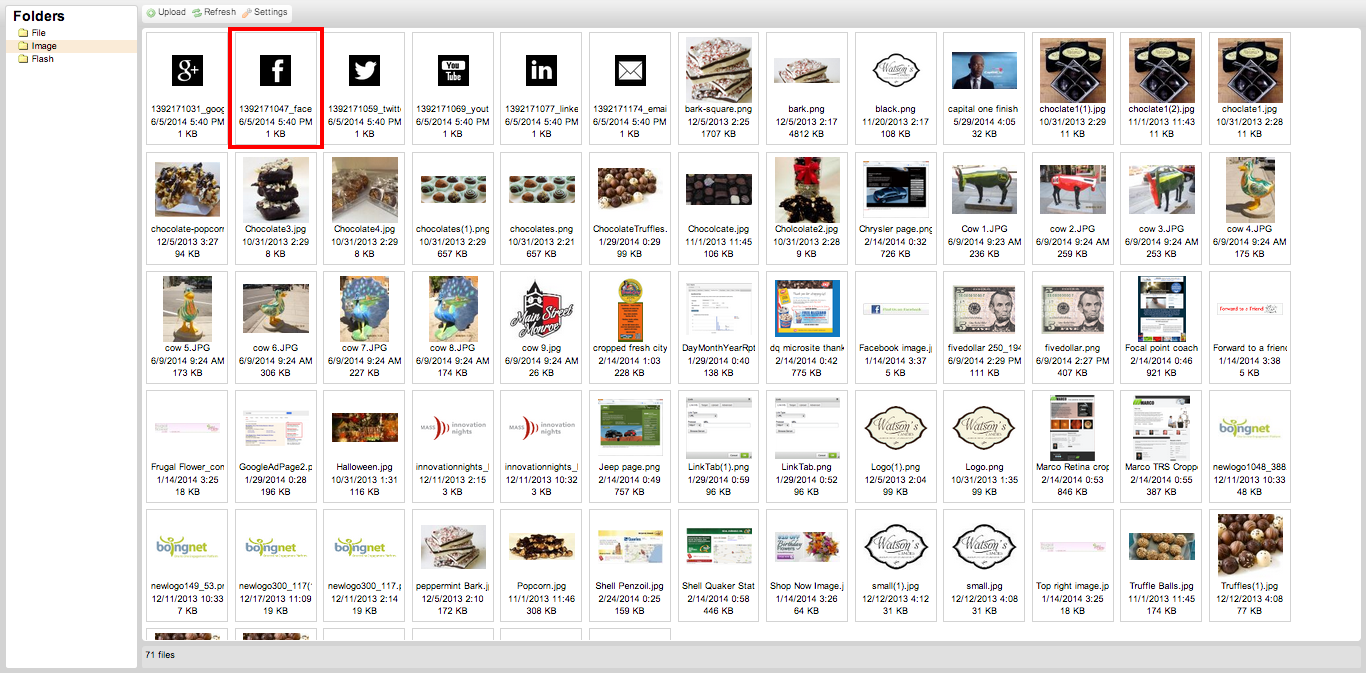
Task: Select the Cow 1.JPG thumbnail
Action: [984, 208]
